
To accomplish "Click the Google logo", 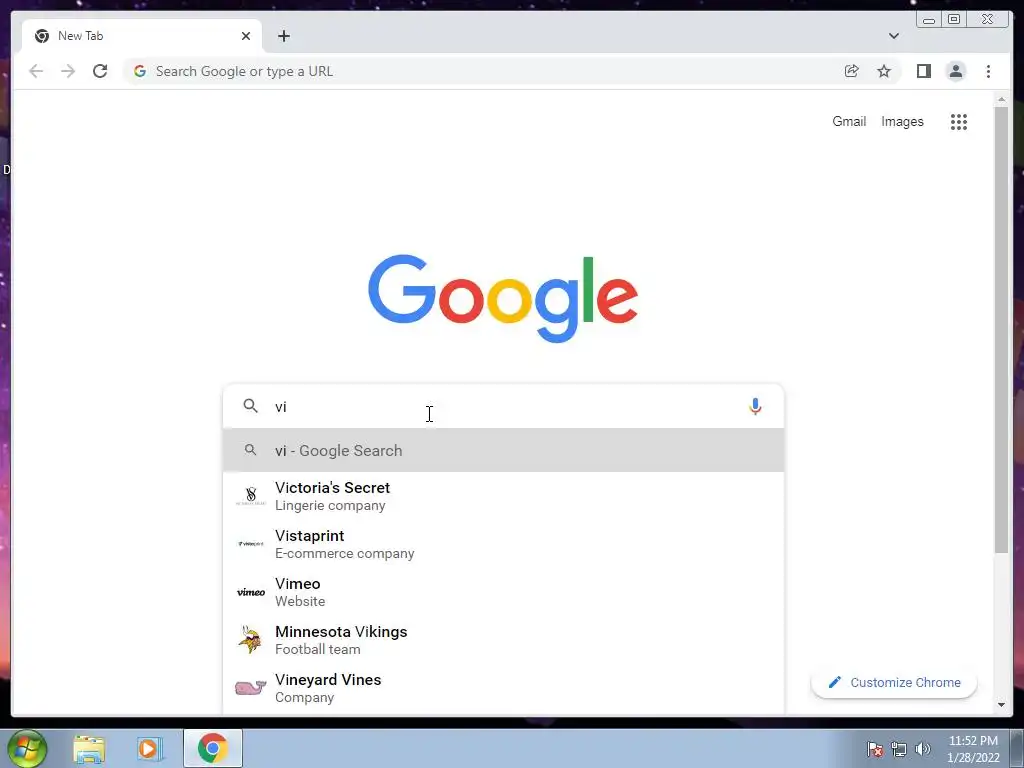I will [503, 298].
